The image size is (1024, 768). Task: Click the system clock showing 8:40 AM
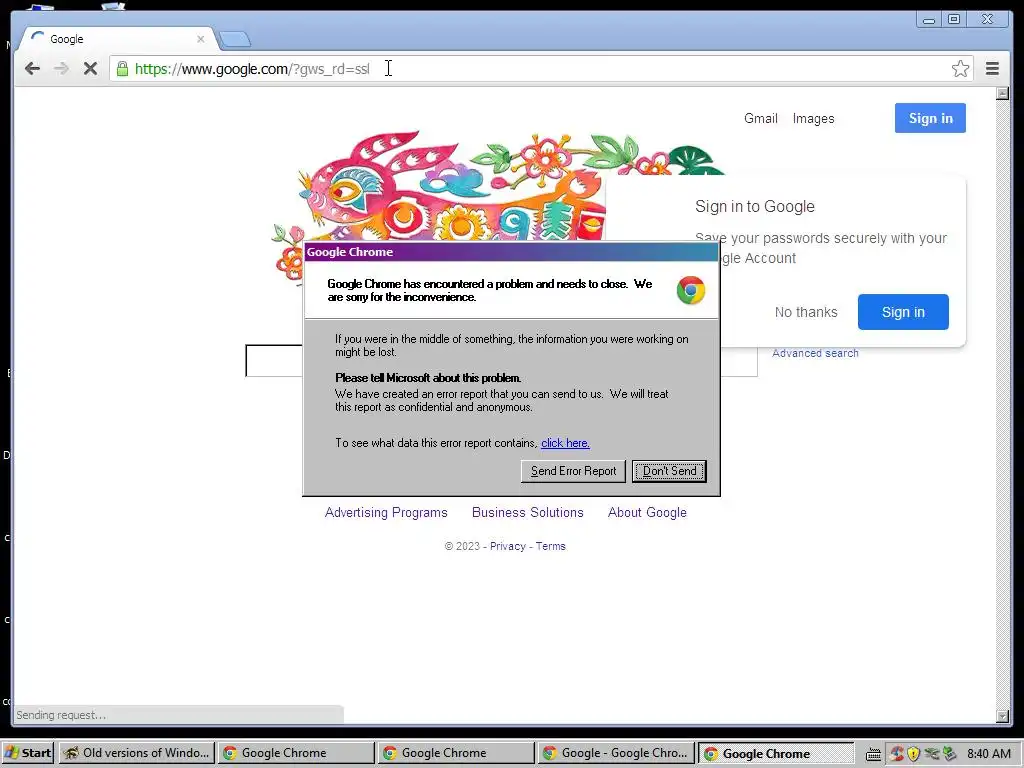[x=989, y=754]
